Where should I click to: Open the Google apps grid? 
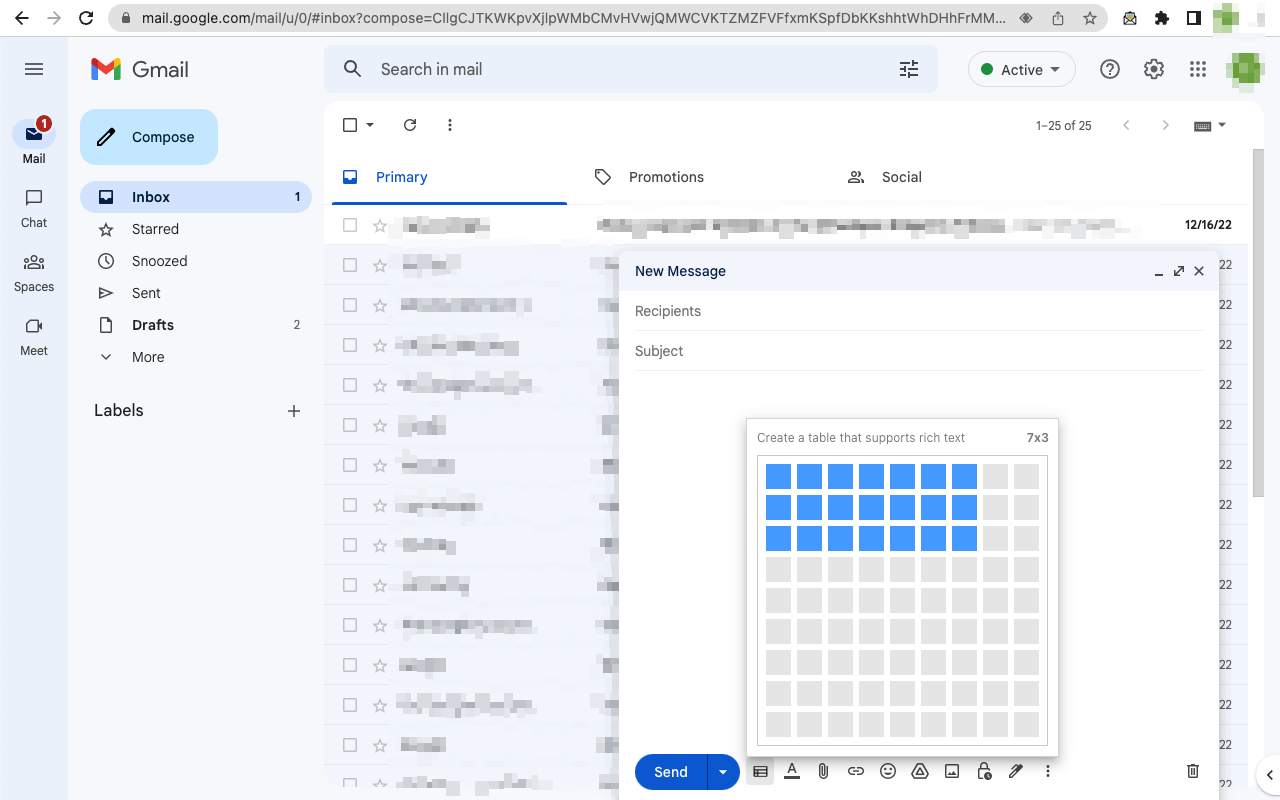click(1197, 69)
